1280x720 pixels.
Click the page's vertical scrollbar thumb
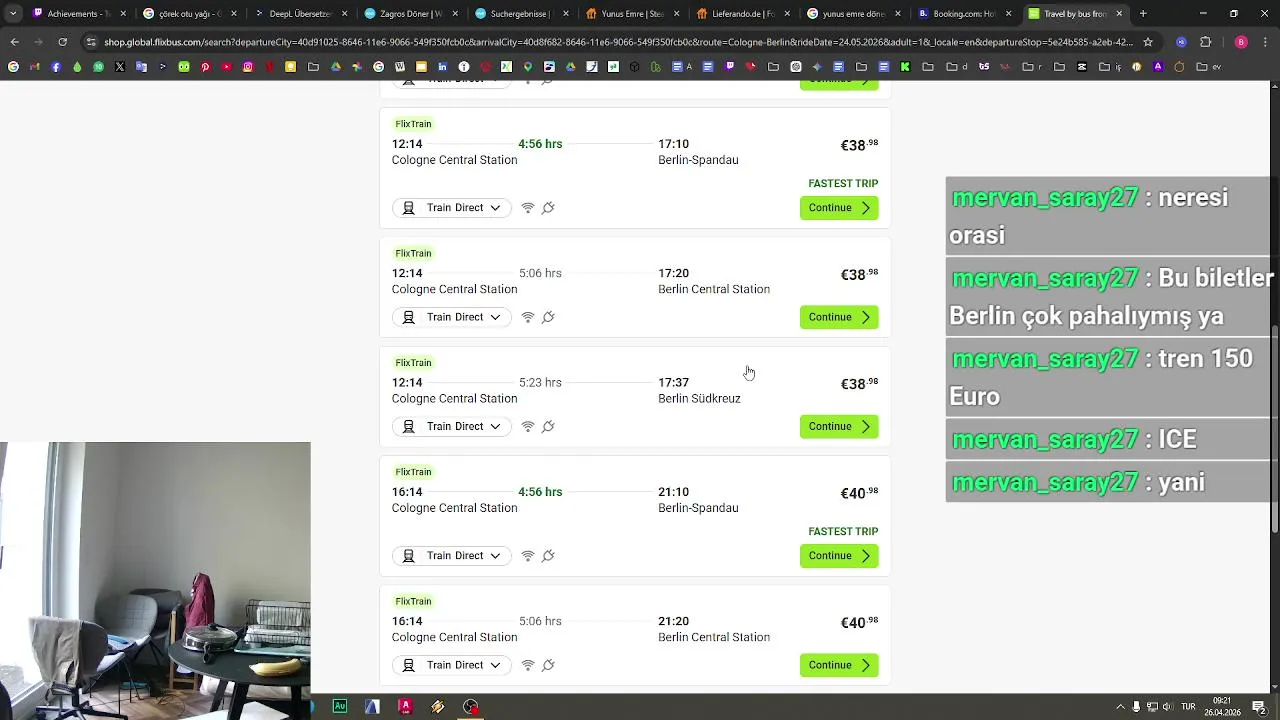pyautogui.click(x=1274, y=429)
